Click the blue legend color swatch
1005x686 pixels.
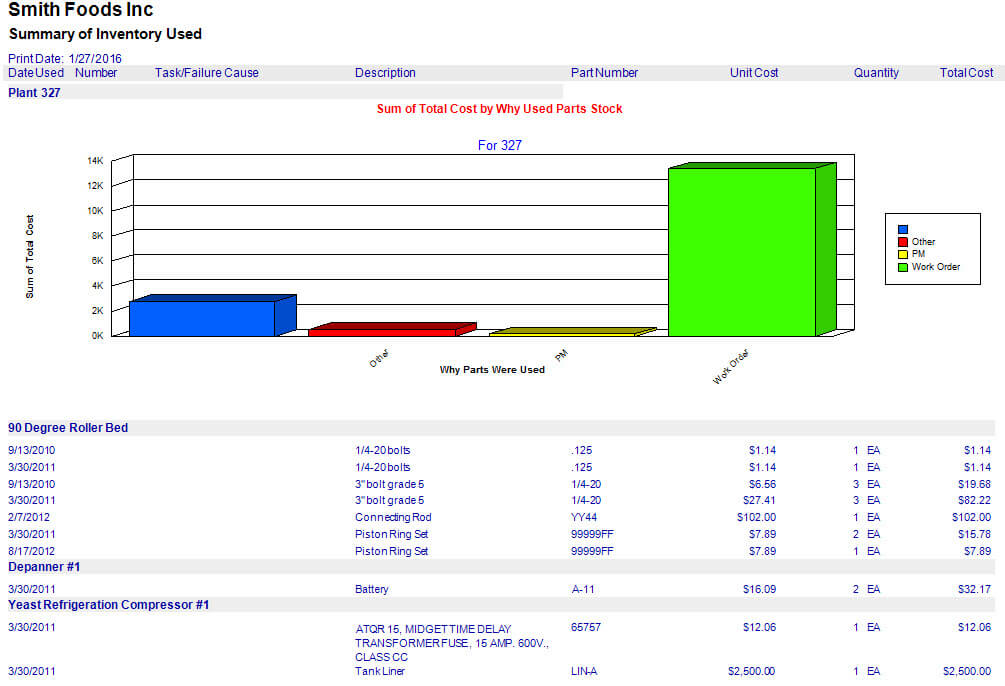pos(902,230)
